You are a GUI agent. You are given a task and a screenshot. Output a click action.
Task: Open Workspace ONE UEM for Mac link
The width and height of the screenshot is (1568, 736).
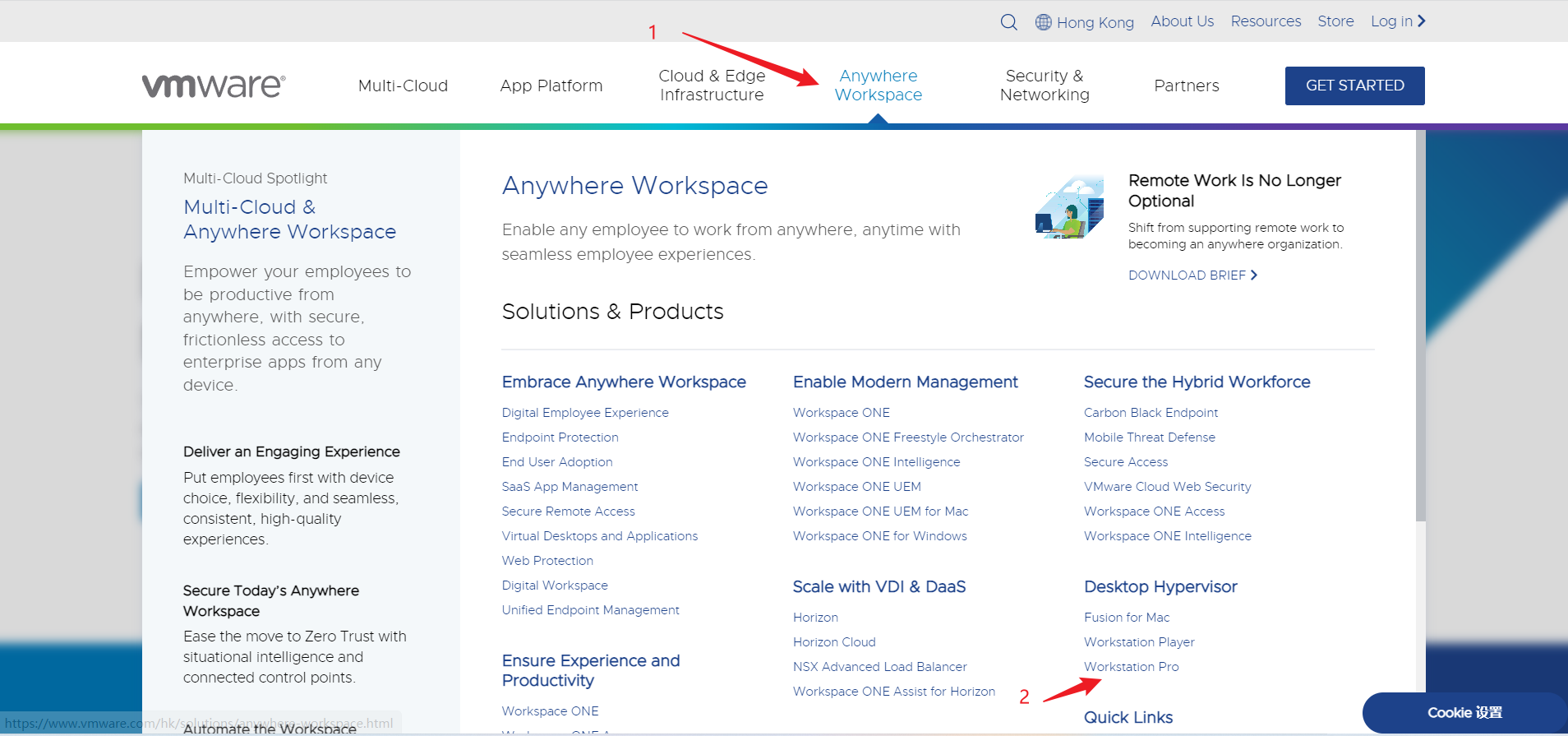(x=880, y=511)
